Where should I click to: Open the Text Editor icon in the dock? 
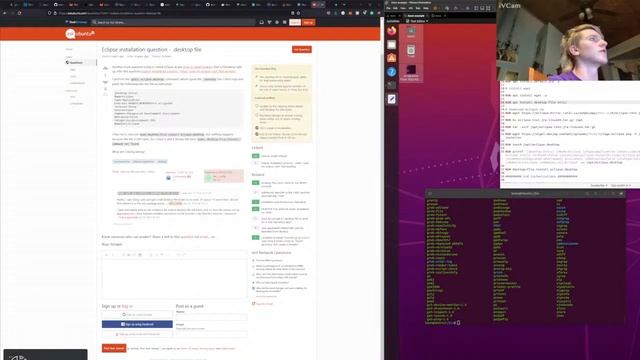point(391,99)
